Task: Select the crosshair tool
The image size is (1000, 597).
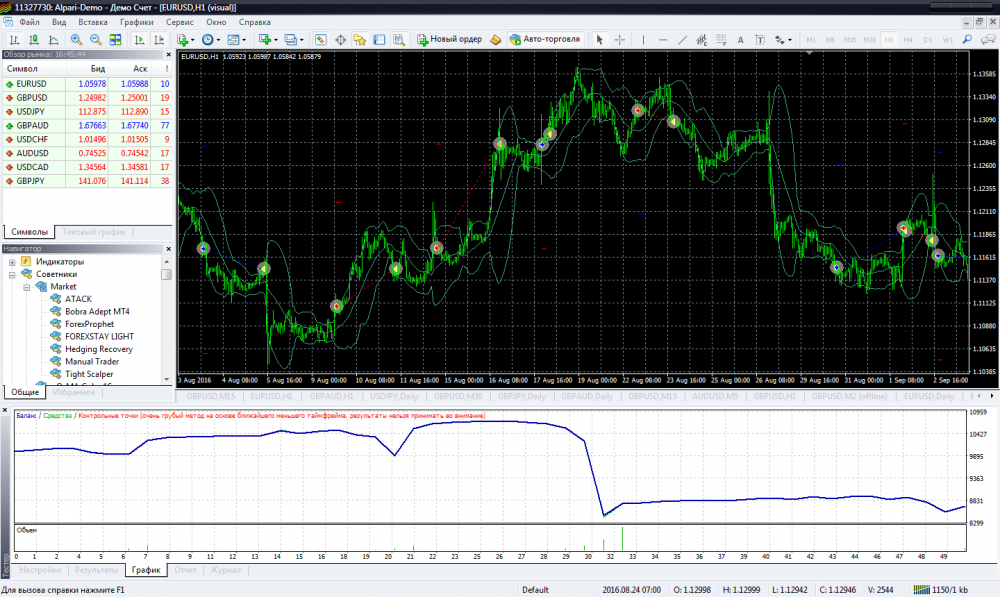Action: [619, 40]
